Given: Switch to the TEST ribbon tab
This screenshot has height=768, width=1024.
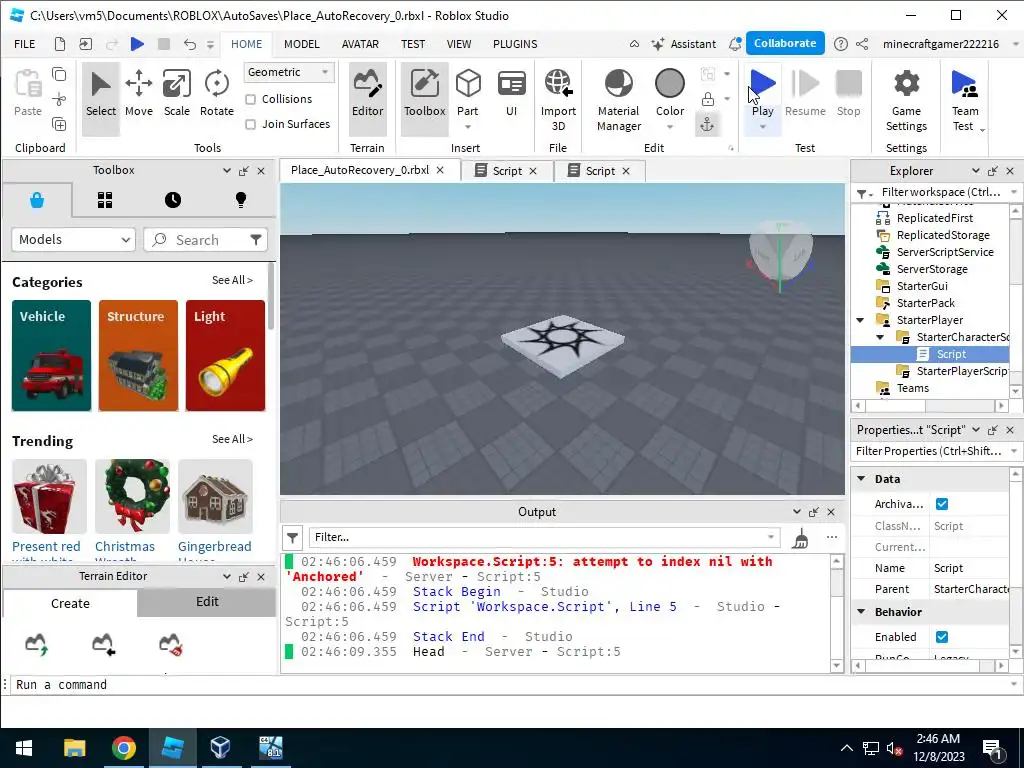Looking at the screenshot, I should tap(413, 44).
